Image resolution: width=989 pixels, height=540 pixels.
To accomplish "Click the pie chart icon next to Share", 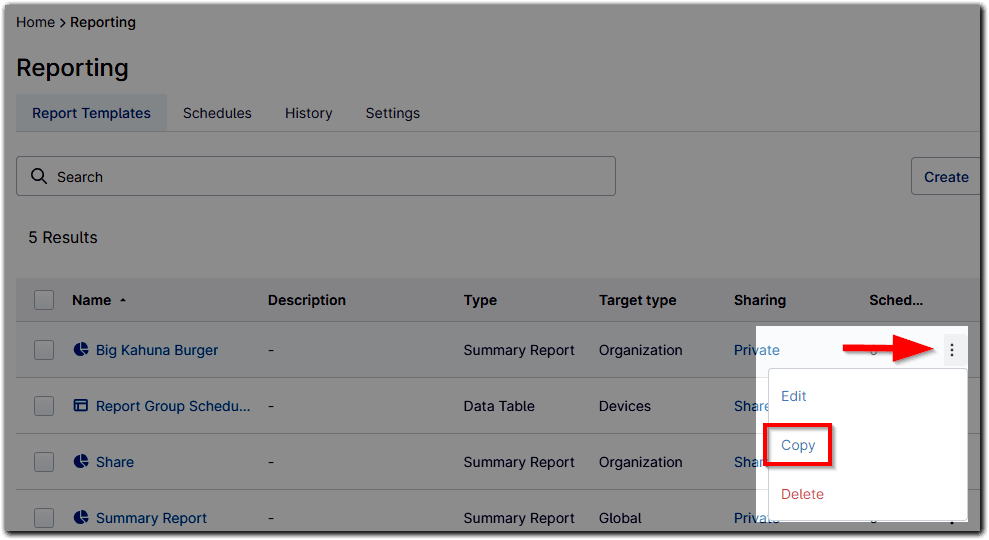I will (81, 462).
